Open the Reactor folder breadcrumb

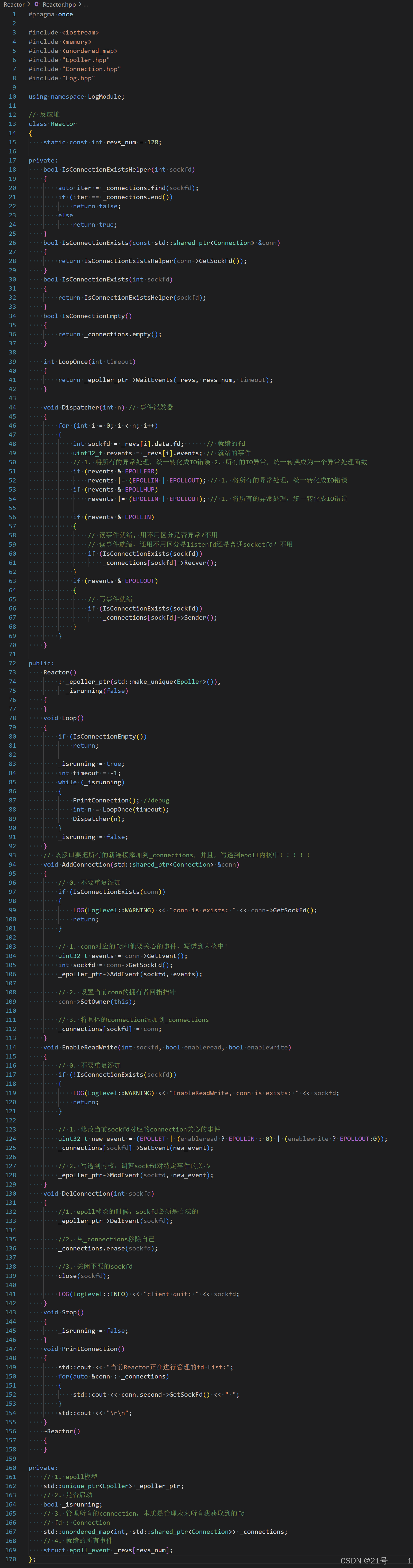(x=14, y=4)
